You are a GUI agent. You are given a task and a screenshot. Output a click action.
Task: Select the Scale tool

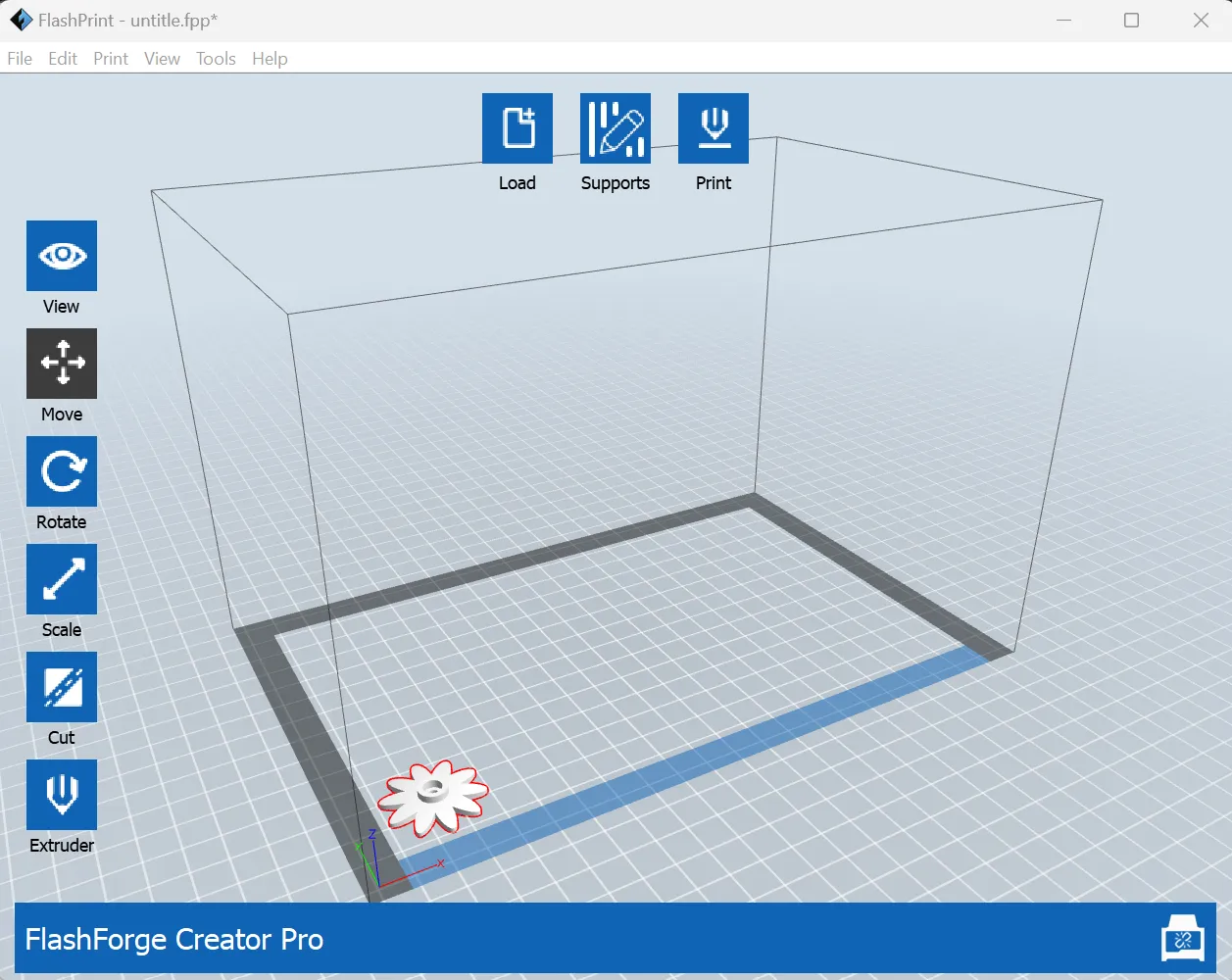pos(62,579)
